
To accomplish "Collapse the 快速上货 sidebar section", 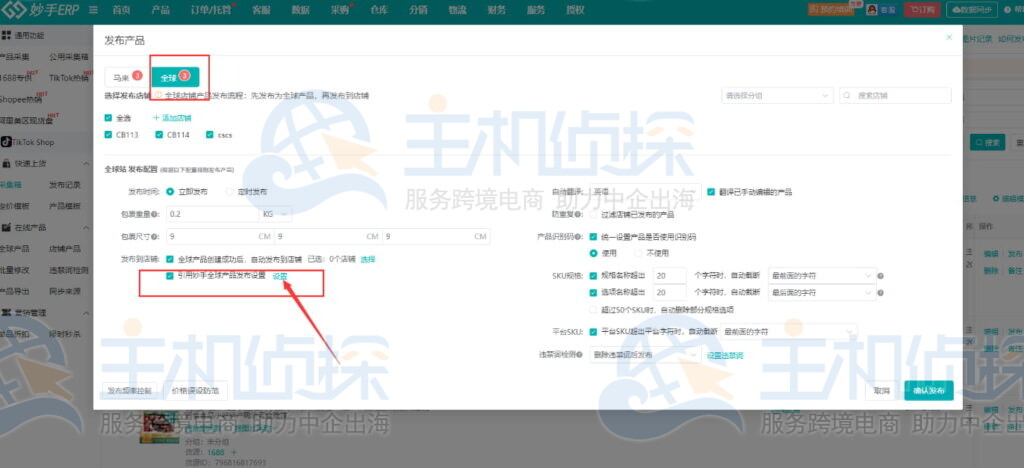I will 86,163.
